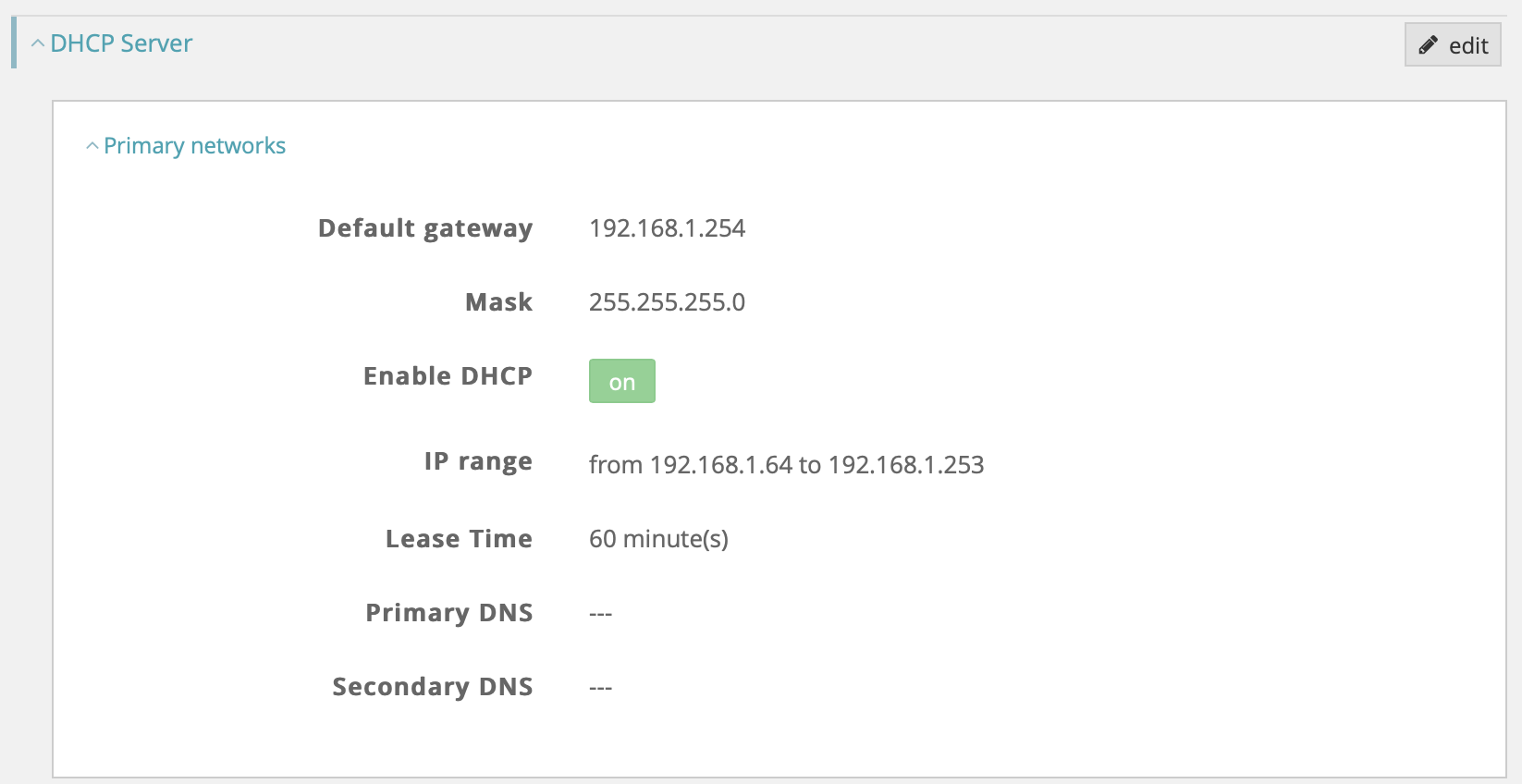
Task: Click the Default gateway value 192.168.1.254
Action: tap(667, 228)
